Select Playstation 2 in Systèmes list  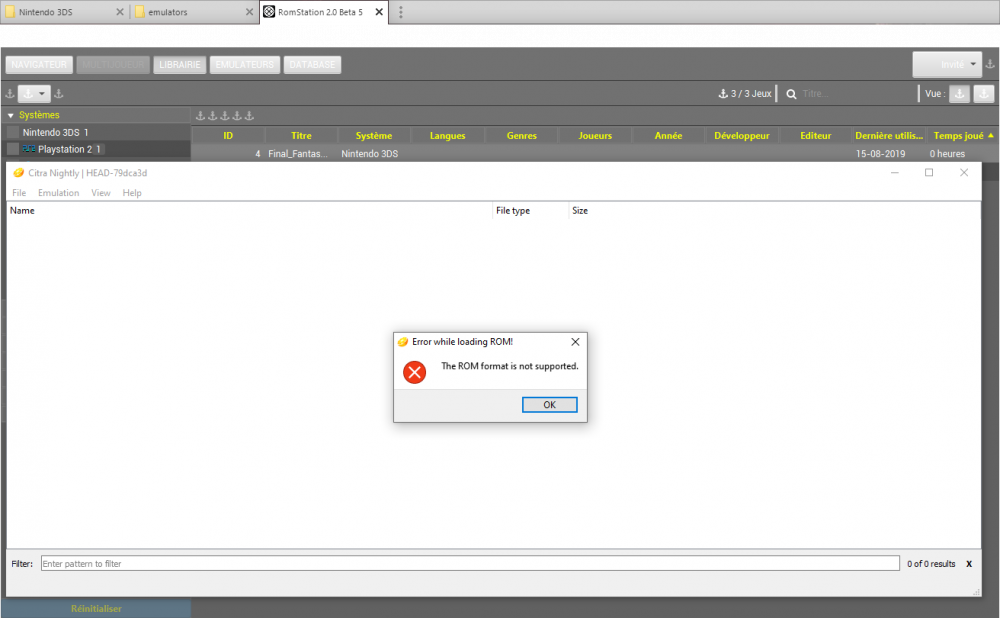pyautogui.click(x=64, y=149)
